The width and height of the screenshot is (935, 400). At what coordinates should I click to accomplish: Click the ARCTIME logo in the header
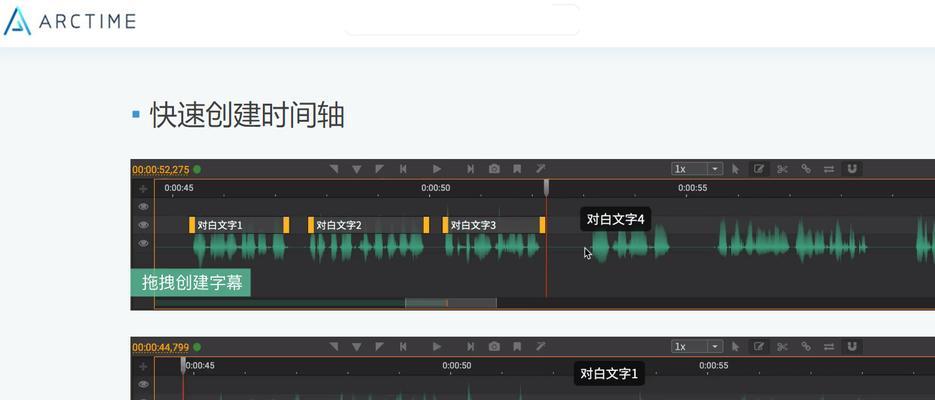(69, 21)
